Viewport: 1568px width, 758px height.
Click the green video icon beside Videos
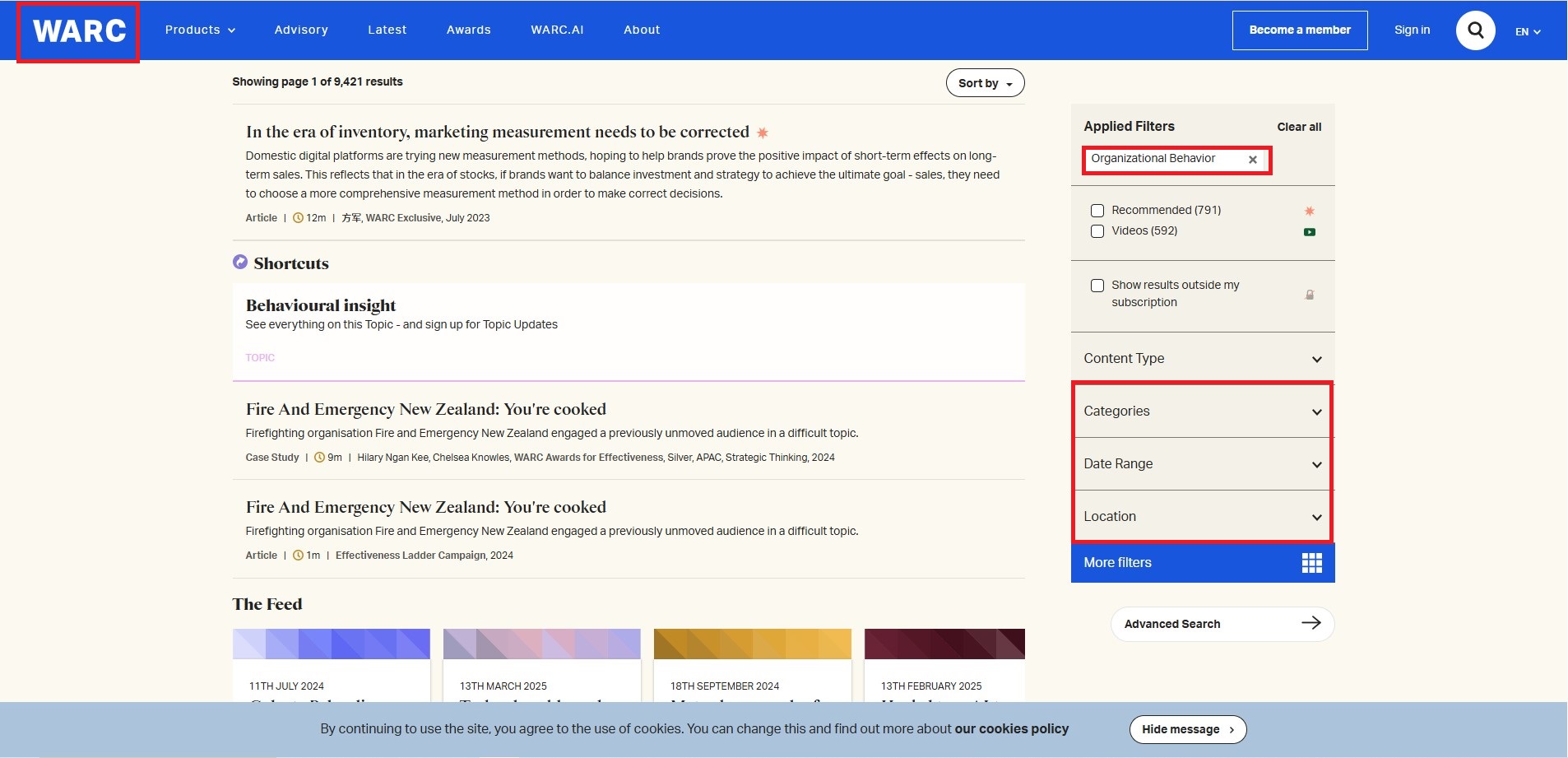[x=1309, y=232]
